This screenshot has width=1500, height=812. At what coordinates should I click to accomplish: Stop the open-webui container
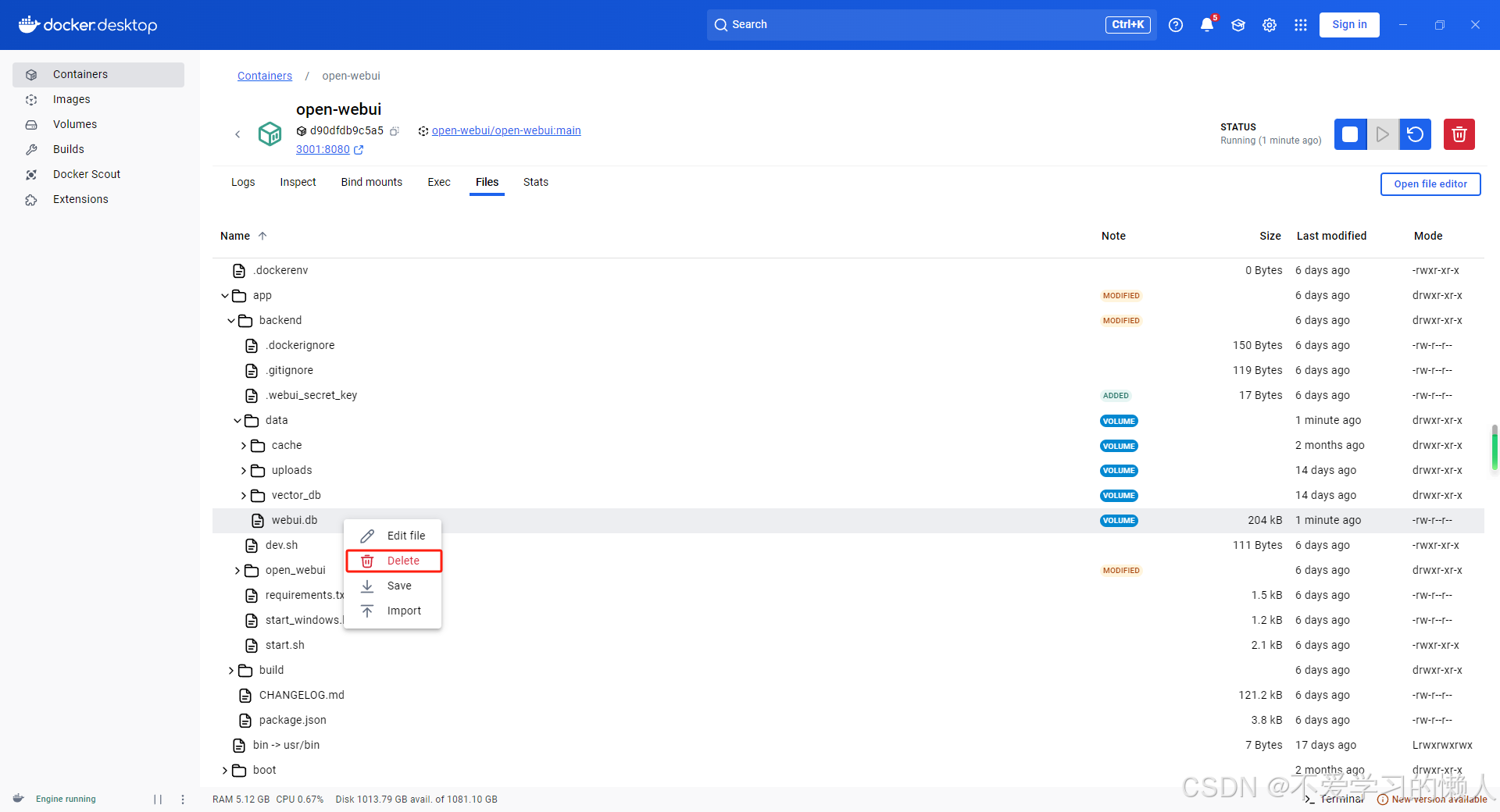[x=1350, y=134]
